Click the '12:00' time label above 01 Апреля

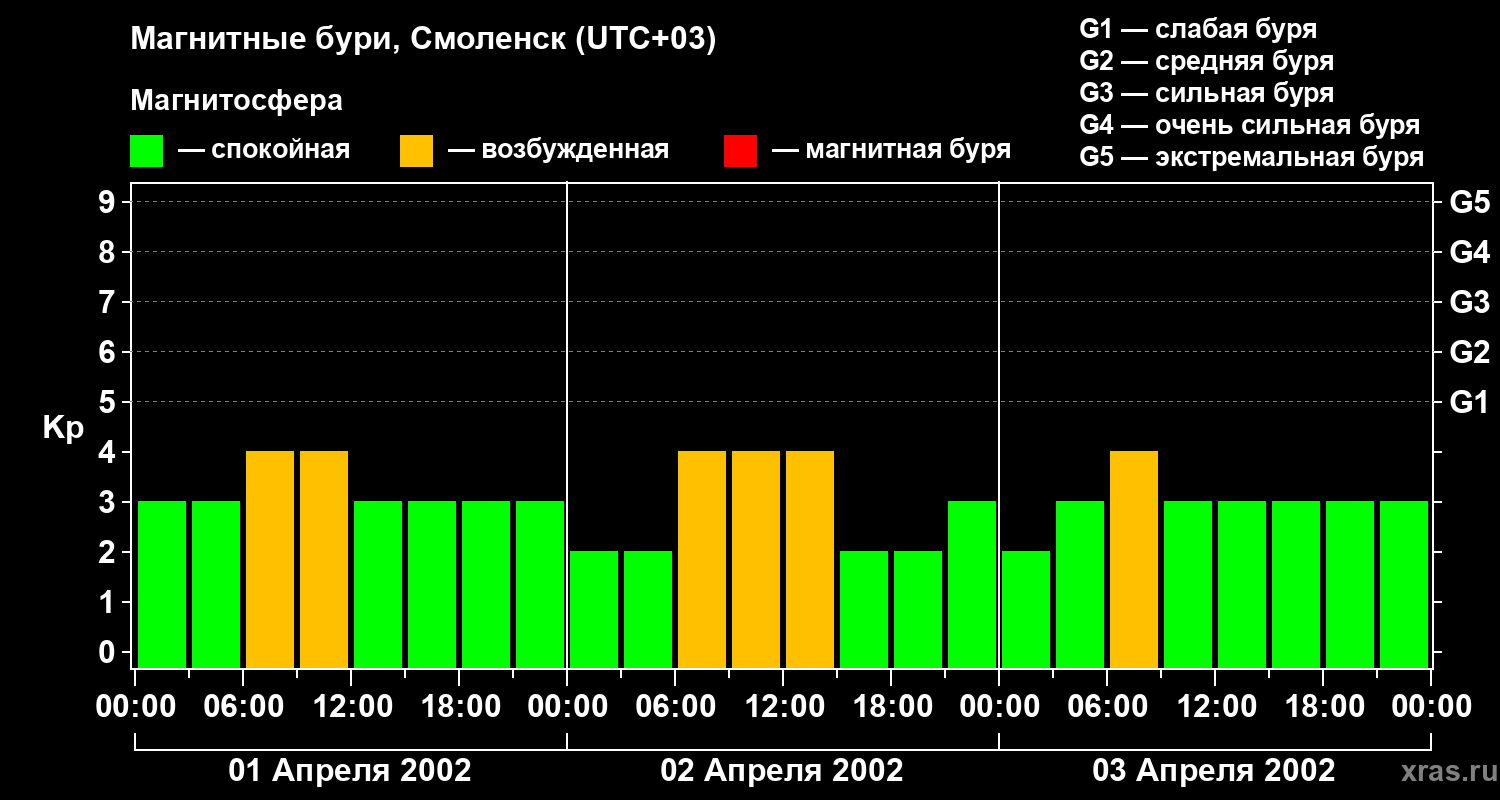(351, 707)
